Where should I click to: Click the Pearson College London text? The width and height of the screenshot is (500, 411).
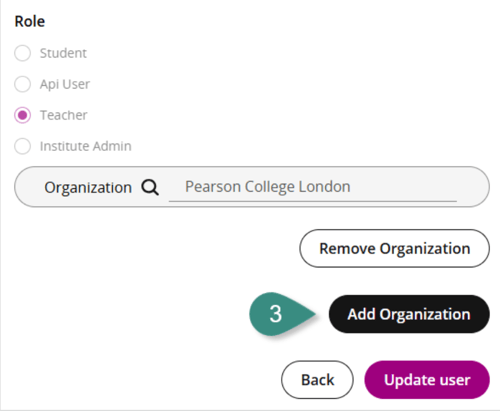pos(268,187)
